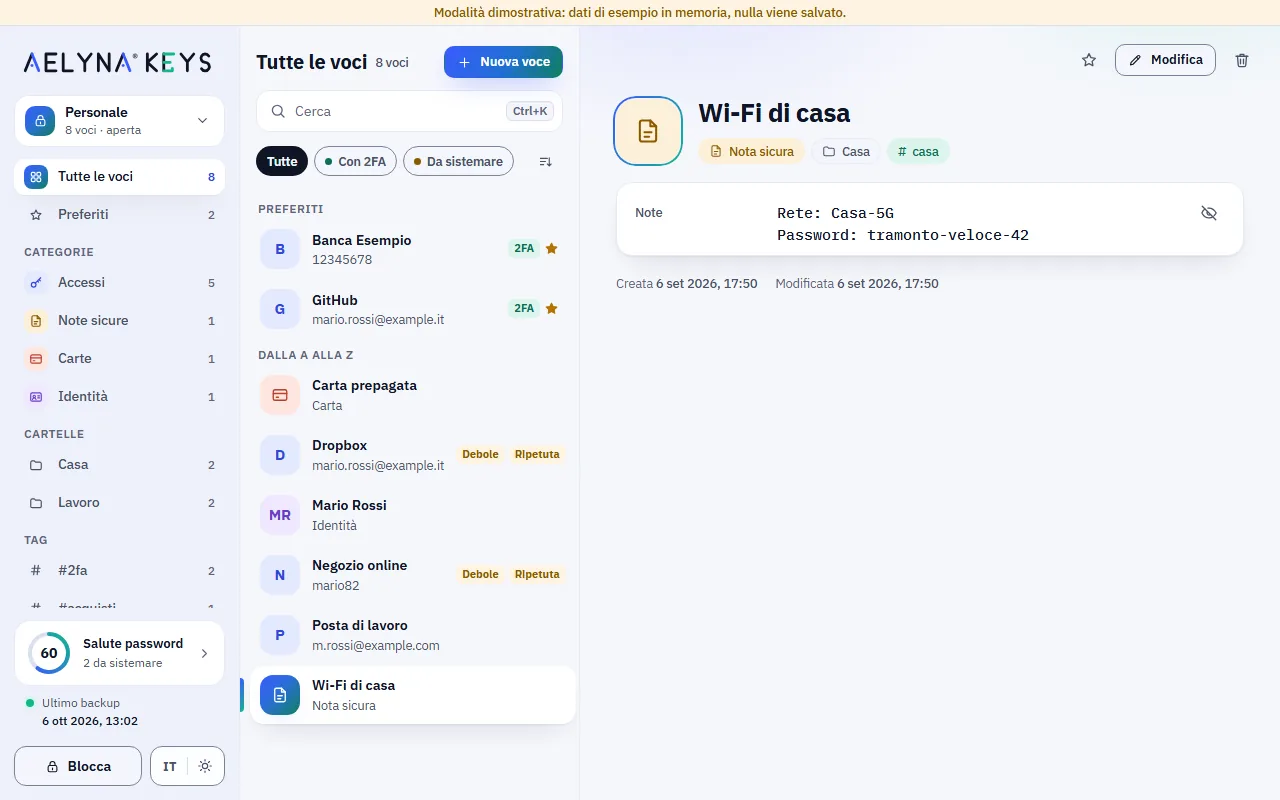Open the sort order icon in list header
1280x800 pixels.
click(x=545, y=161)
